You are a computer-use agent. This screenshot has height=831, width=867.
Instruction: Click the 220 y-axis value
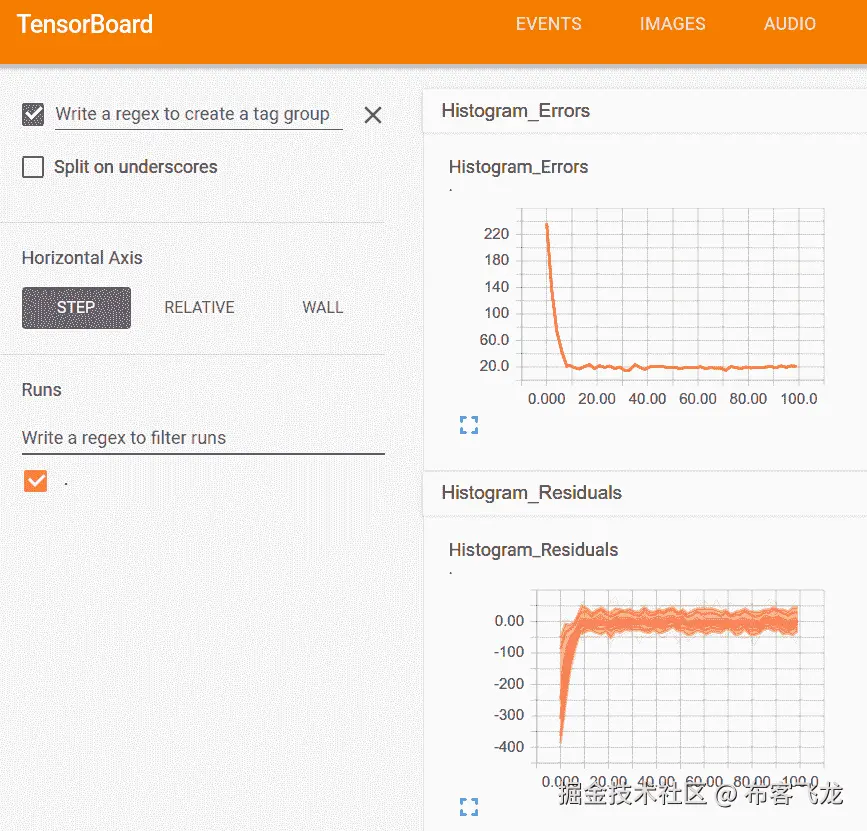point(496,234)
